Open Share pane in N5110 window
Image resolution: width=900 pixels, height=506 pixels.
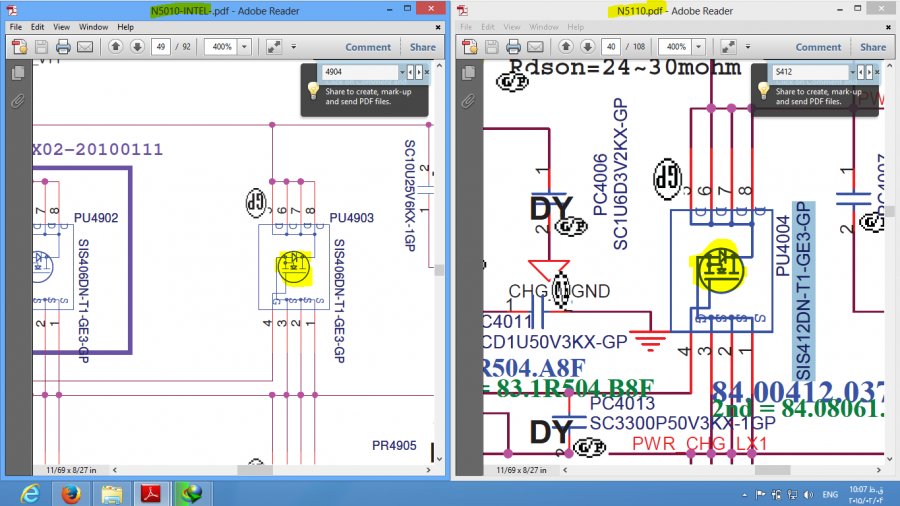point(872,47)
